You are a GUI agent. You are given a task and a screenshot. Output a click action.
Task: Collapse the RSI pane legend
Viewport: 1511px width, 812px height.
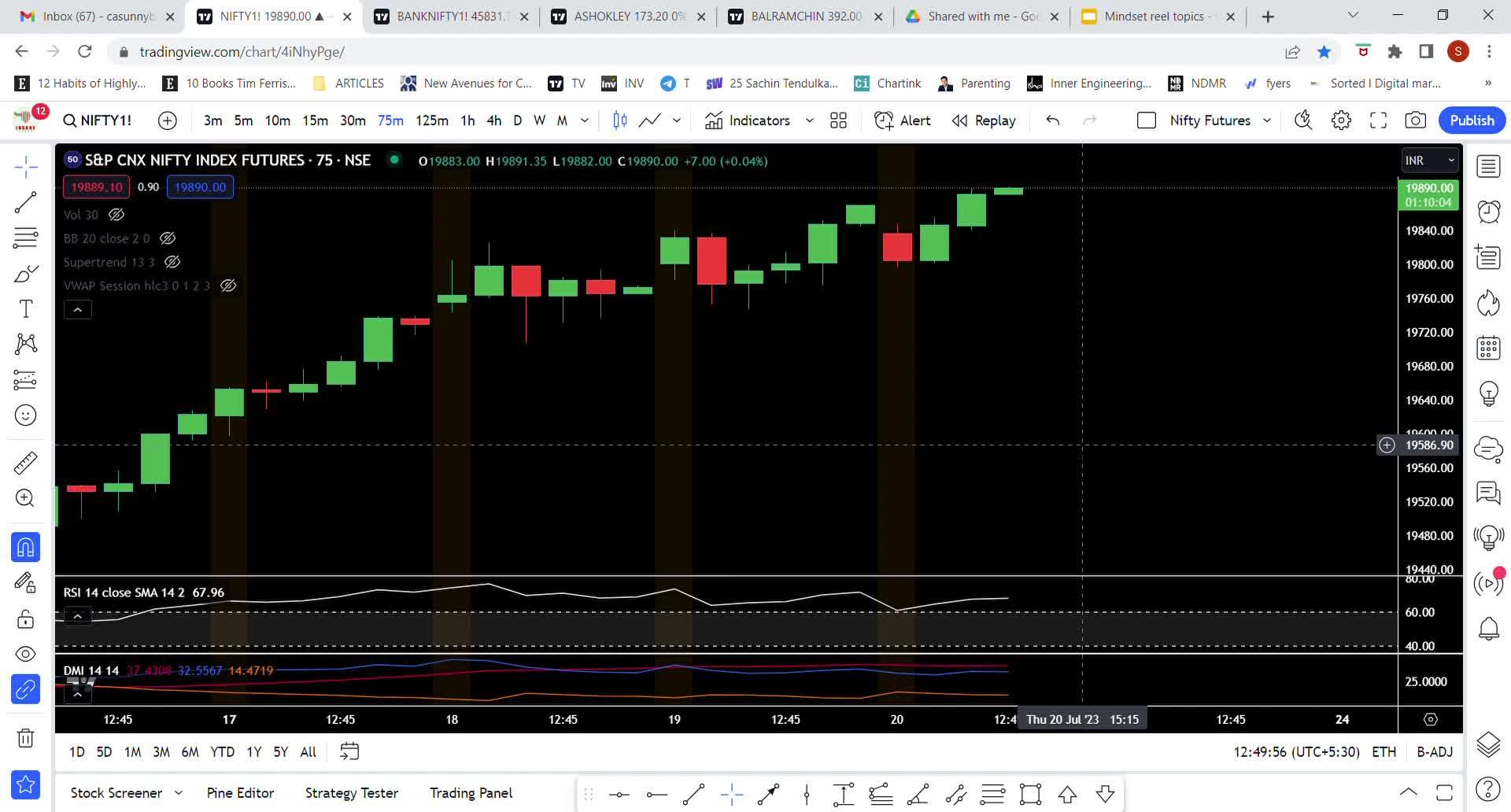78,616
